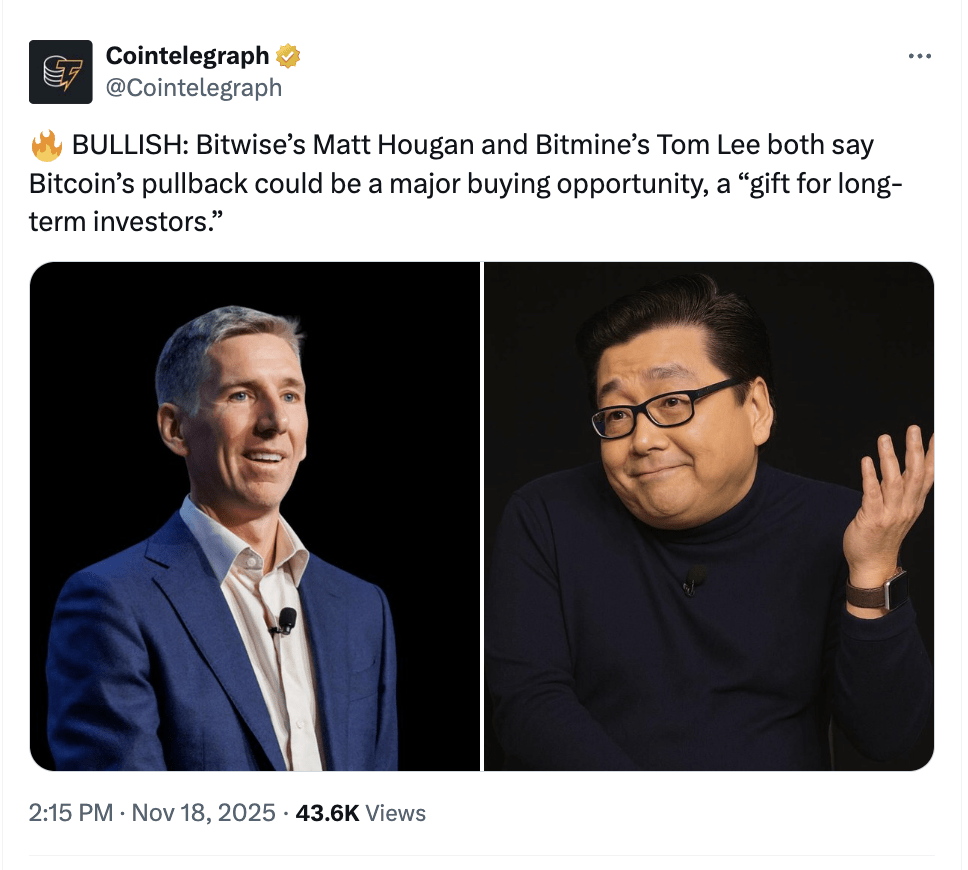Open the Cointelegraph profile avatar logo
This screenshot has width=968, height=870.
click(x=60, y=72)
